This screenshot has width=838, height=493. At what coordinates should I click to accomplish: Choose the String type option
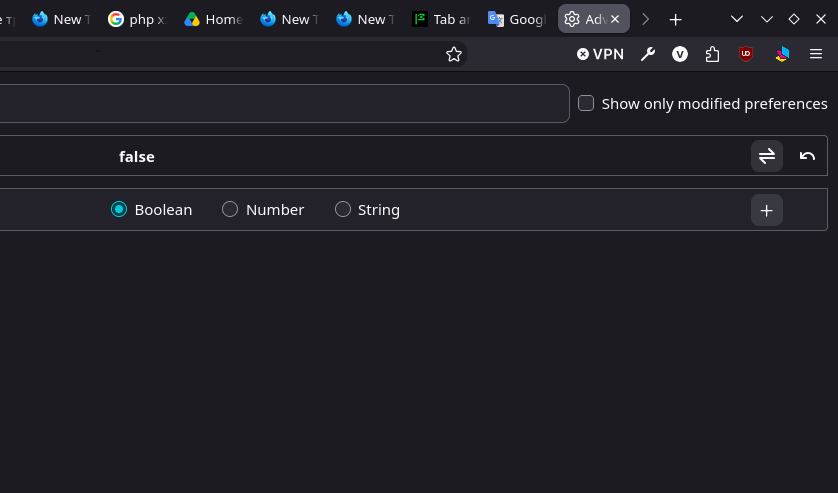[343, 209]
